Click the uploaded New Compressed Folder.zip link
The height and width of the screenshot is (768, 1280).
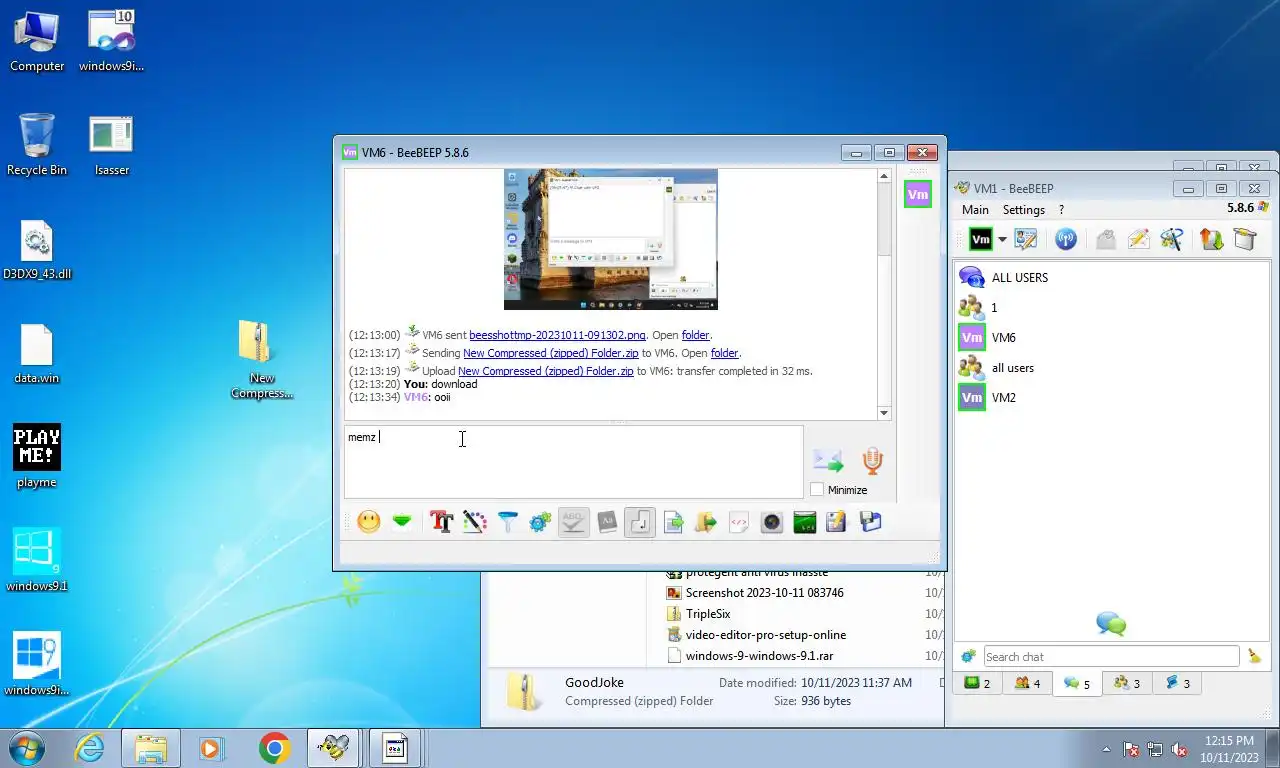coord(546,371)
